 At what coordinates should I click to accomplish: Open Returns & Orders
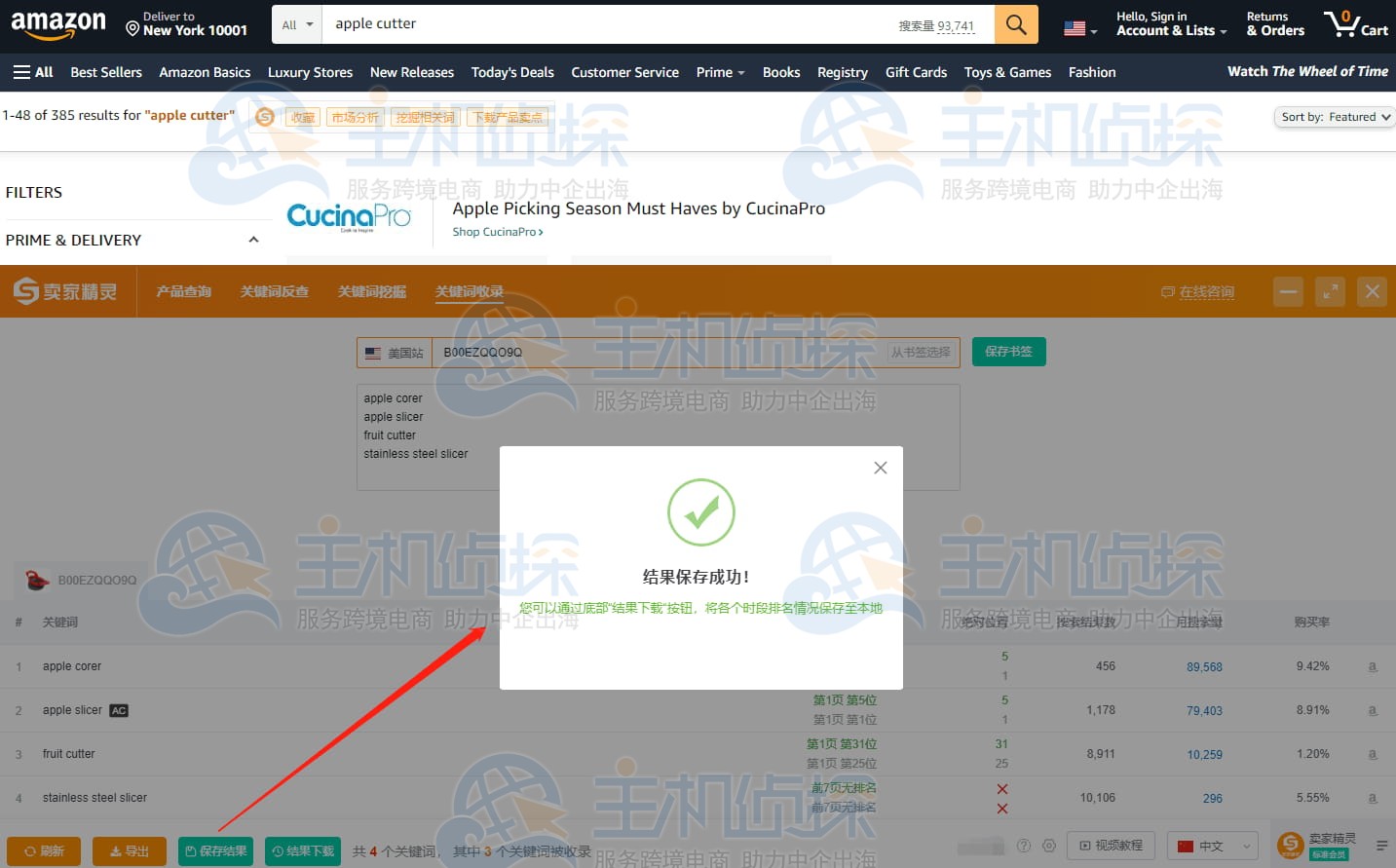pyautogui.click(x=1275, y=24)
